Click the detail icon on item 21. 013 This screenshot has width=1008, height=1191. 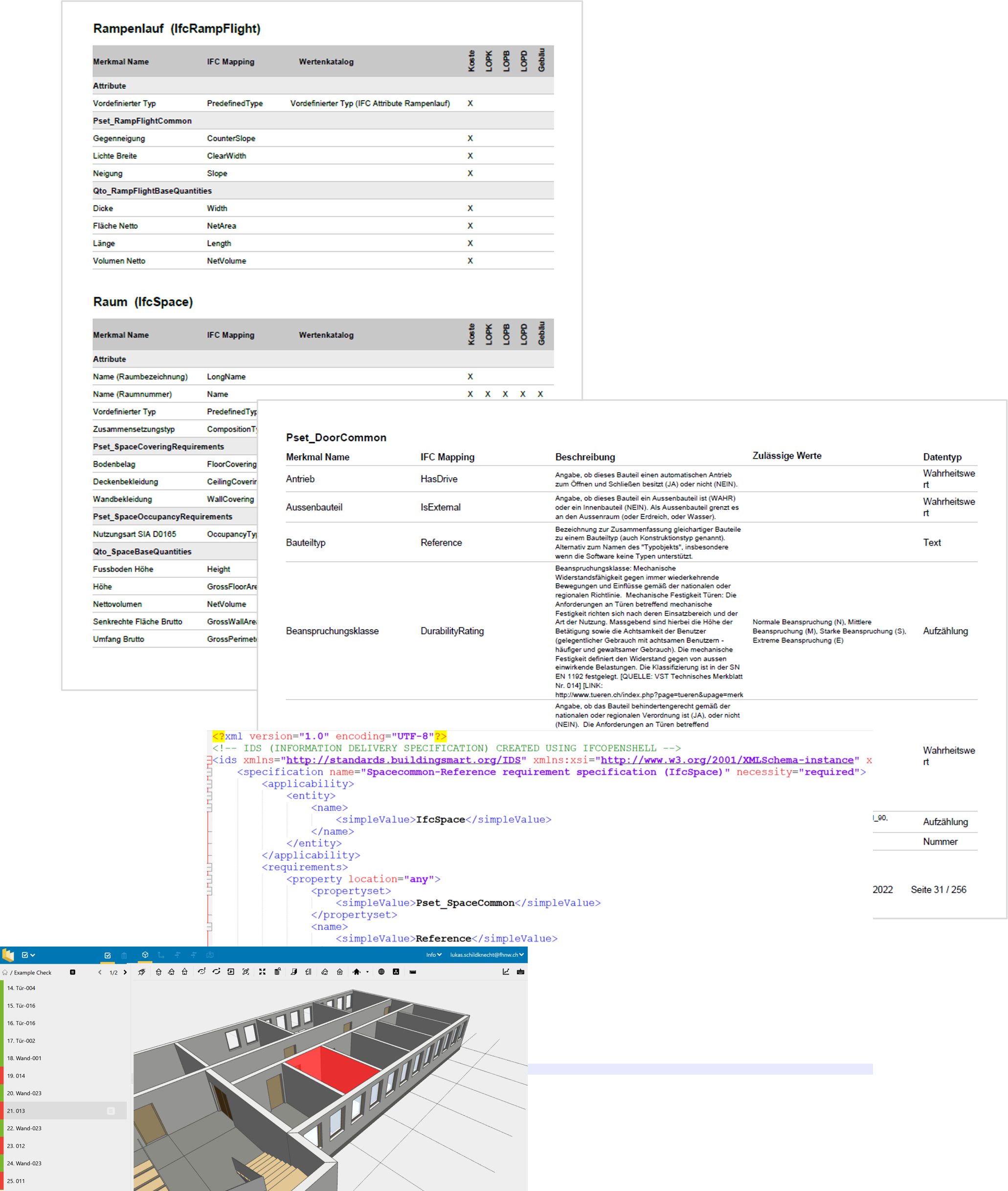[x=111, y=1110]
